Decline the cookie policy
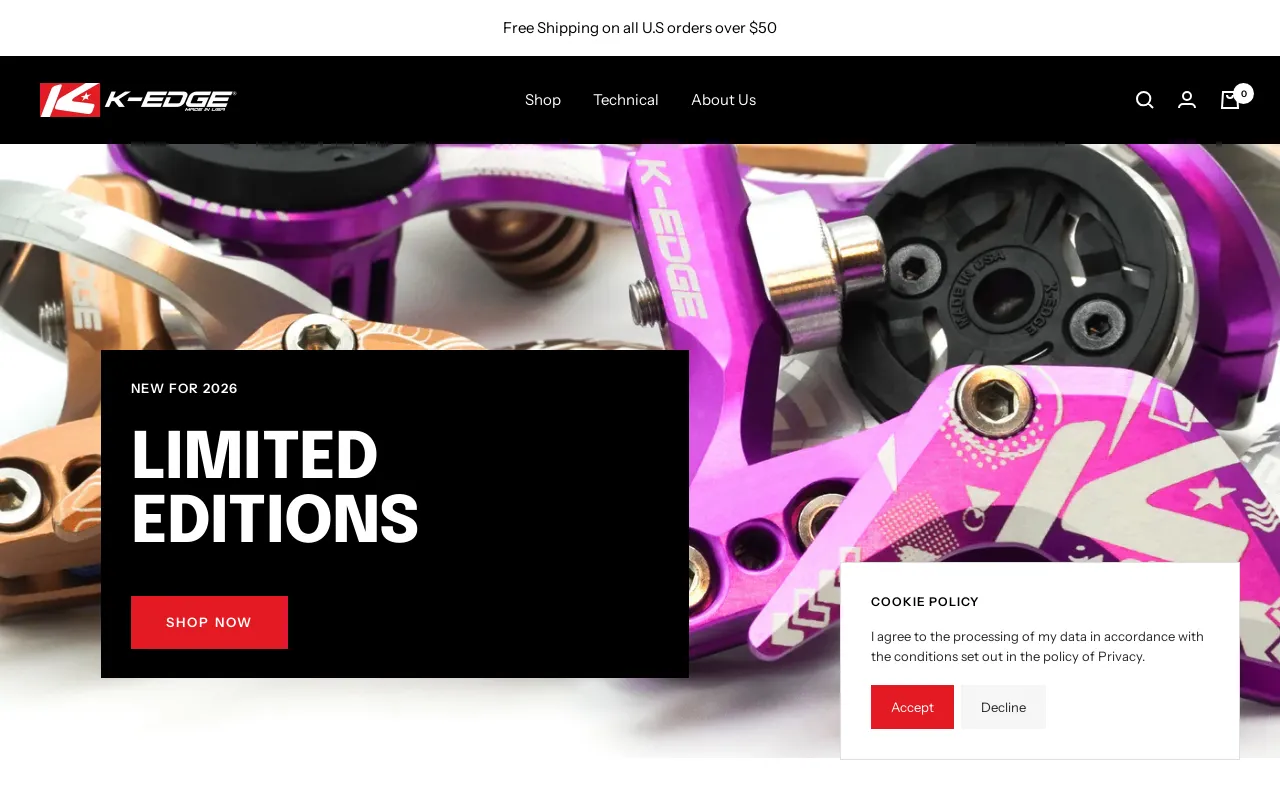The width and height of the screenshot is (1280, 800). coord(1003,707)
